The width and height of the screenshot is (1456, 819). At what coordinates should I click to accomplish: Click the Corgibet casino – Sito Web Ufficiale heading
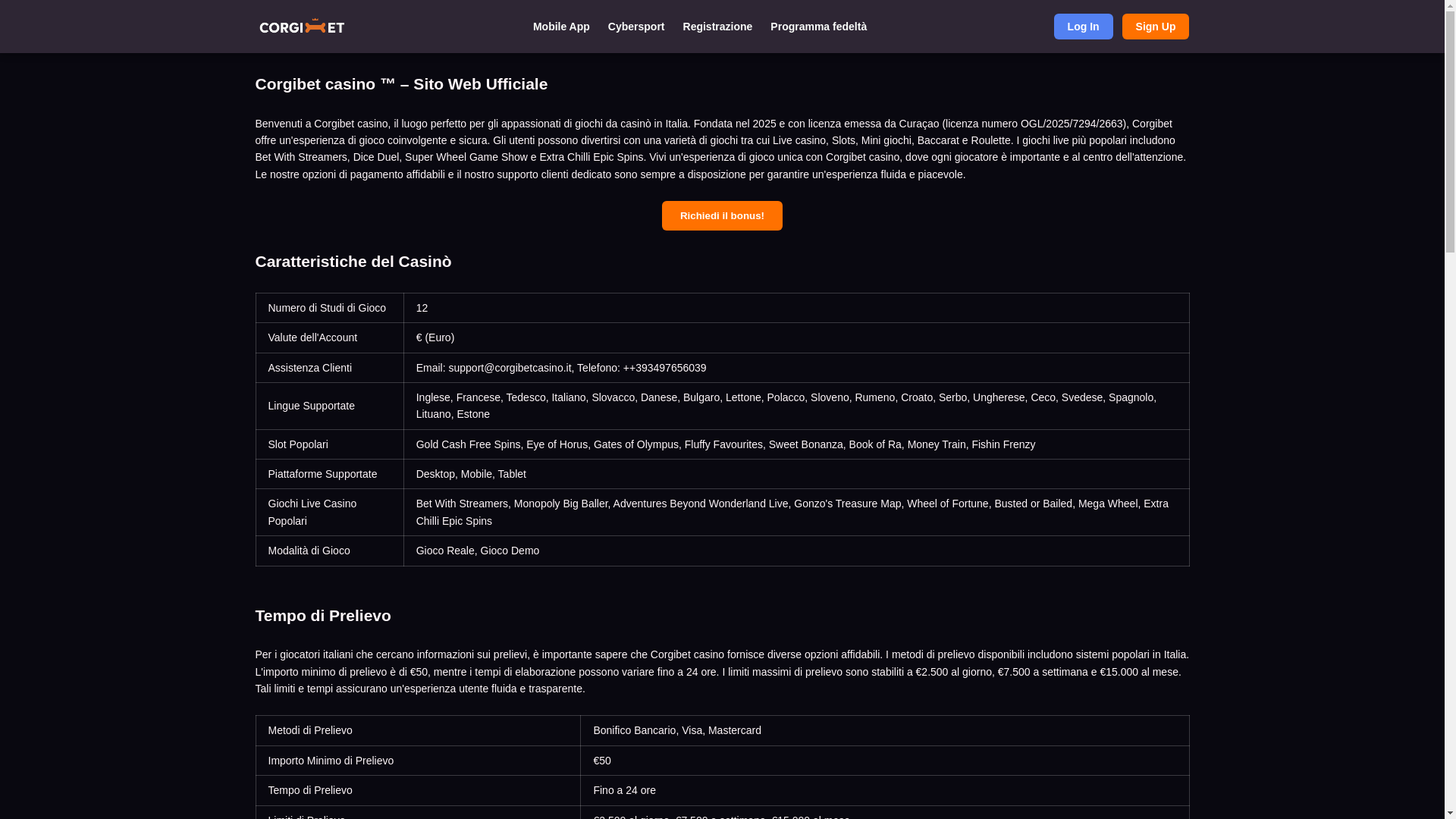(401, 84)
